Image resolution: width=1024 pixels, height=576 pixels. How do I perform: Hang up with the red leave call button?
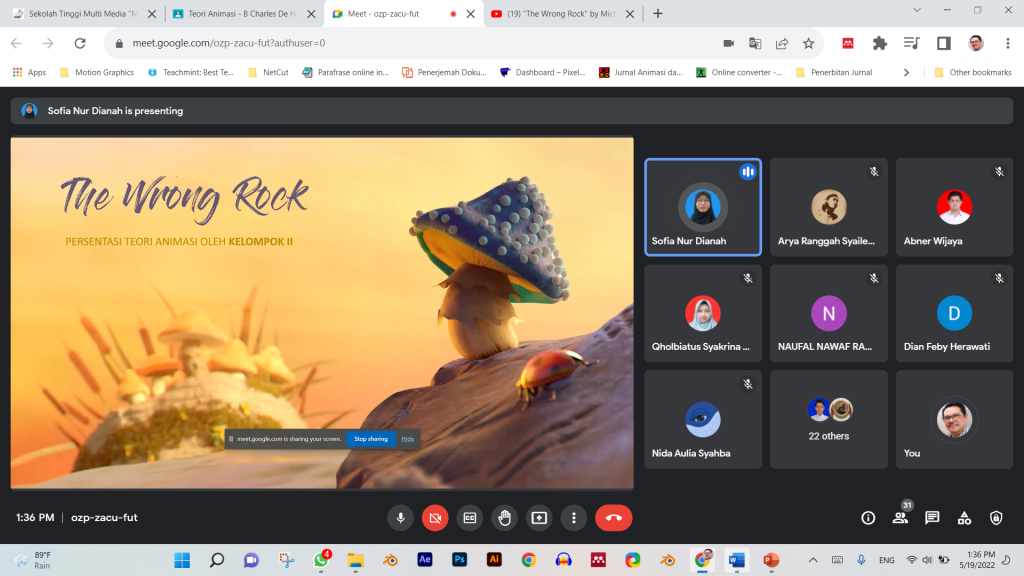613,517
